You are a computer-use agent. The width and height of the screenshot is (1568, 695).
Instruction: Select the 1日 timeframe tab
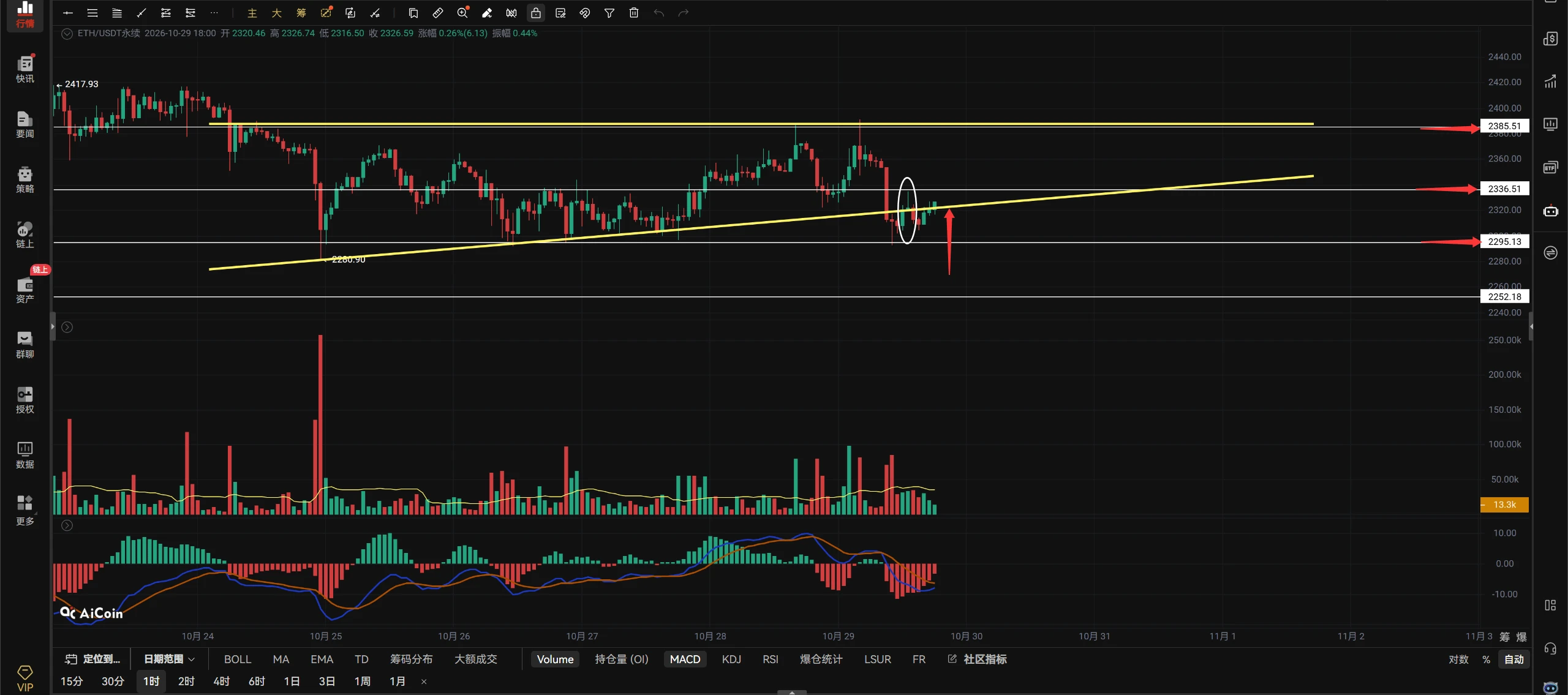click(x=292, y=682)
